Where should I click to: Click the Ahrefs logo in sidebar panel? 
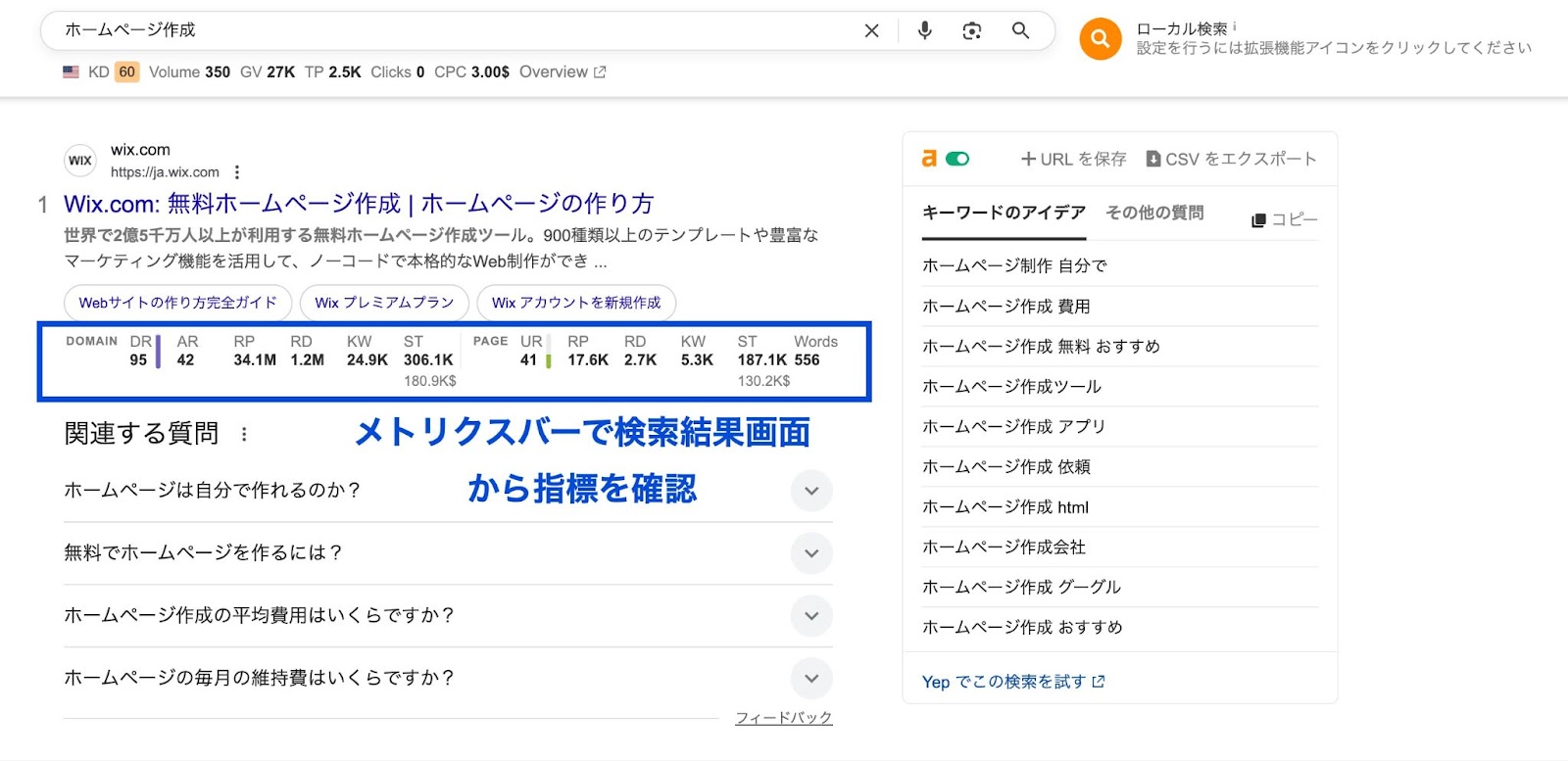pos(929,158)
